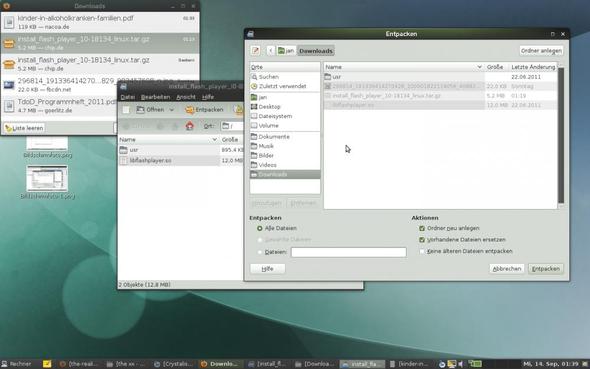Sort by Name column in Entpacken dialog

[404, 67]
